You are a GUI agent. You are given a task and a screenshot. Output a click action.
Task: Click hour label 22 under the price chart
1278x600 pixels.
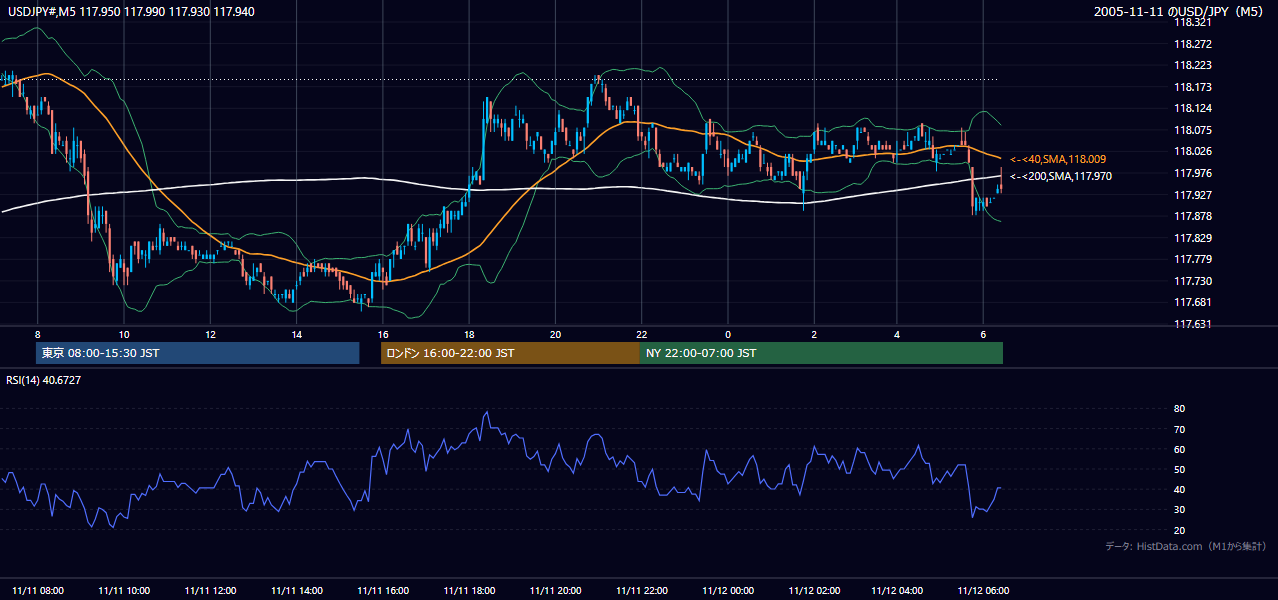[642, 334]
